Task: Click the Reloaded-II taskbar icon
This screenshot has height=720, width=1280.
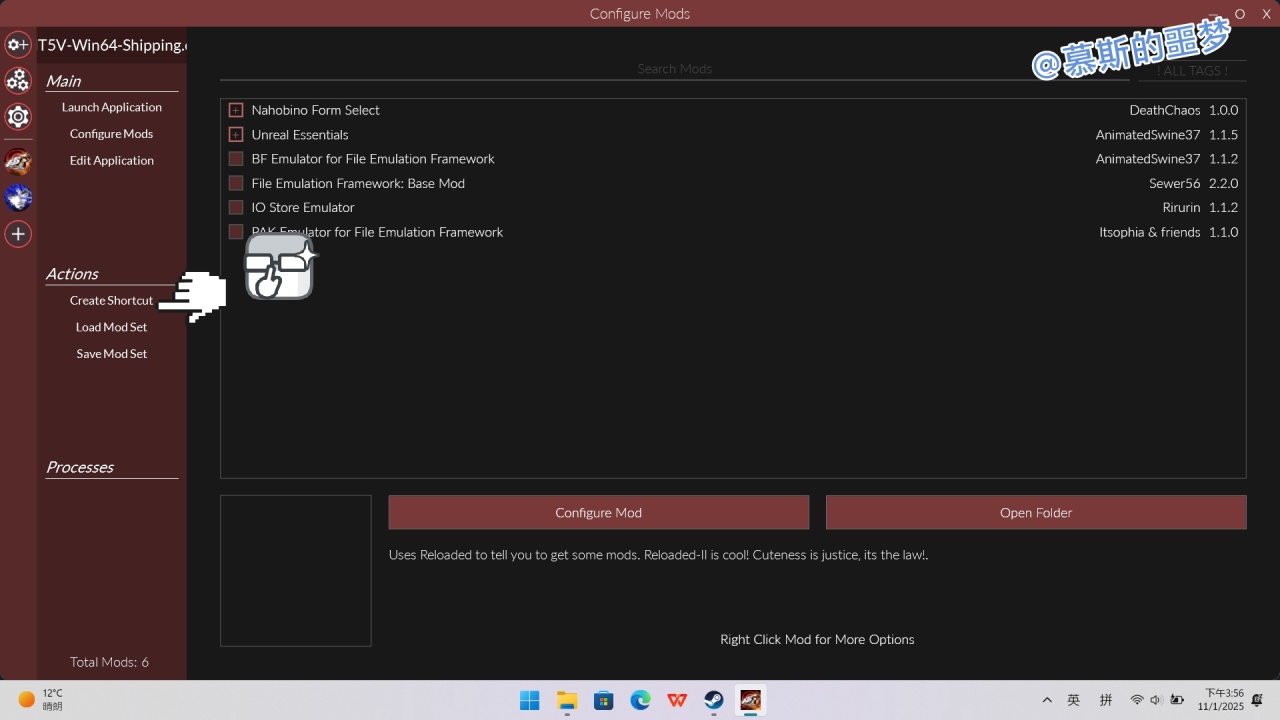Action: tap(750, 700)
